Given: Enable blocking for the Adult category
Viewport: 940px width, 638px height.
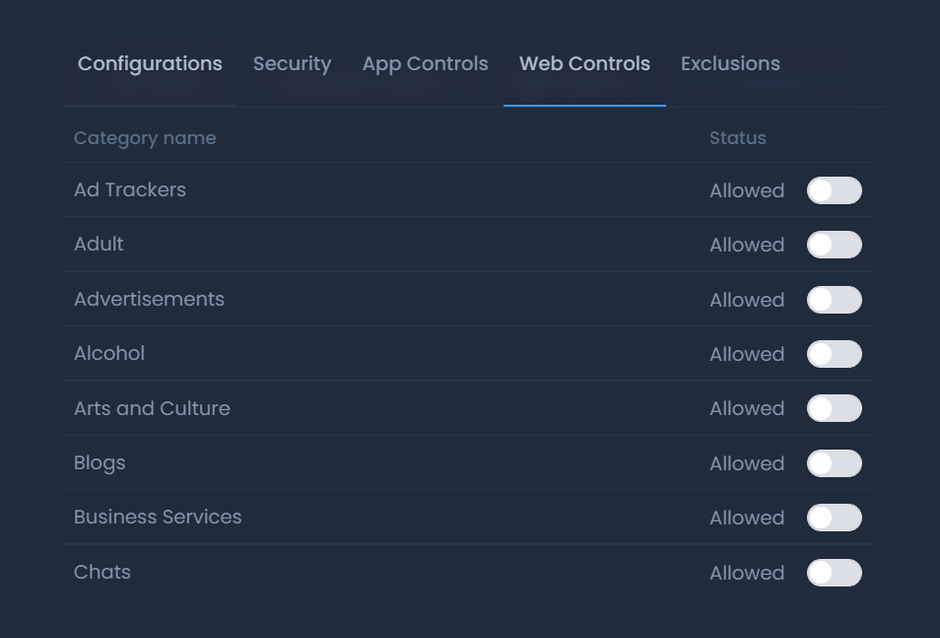Looking at the screenshot, I should [x=834, y=244].
